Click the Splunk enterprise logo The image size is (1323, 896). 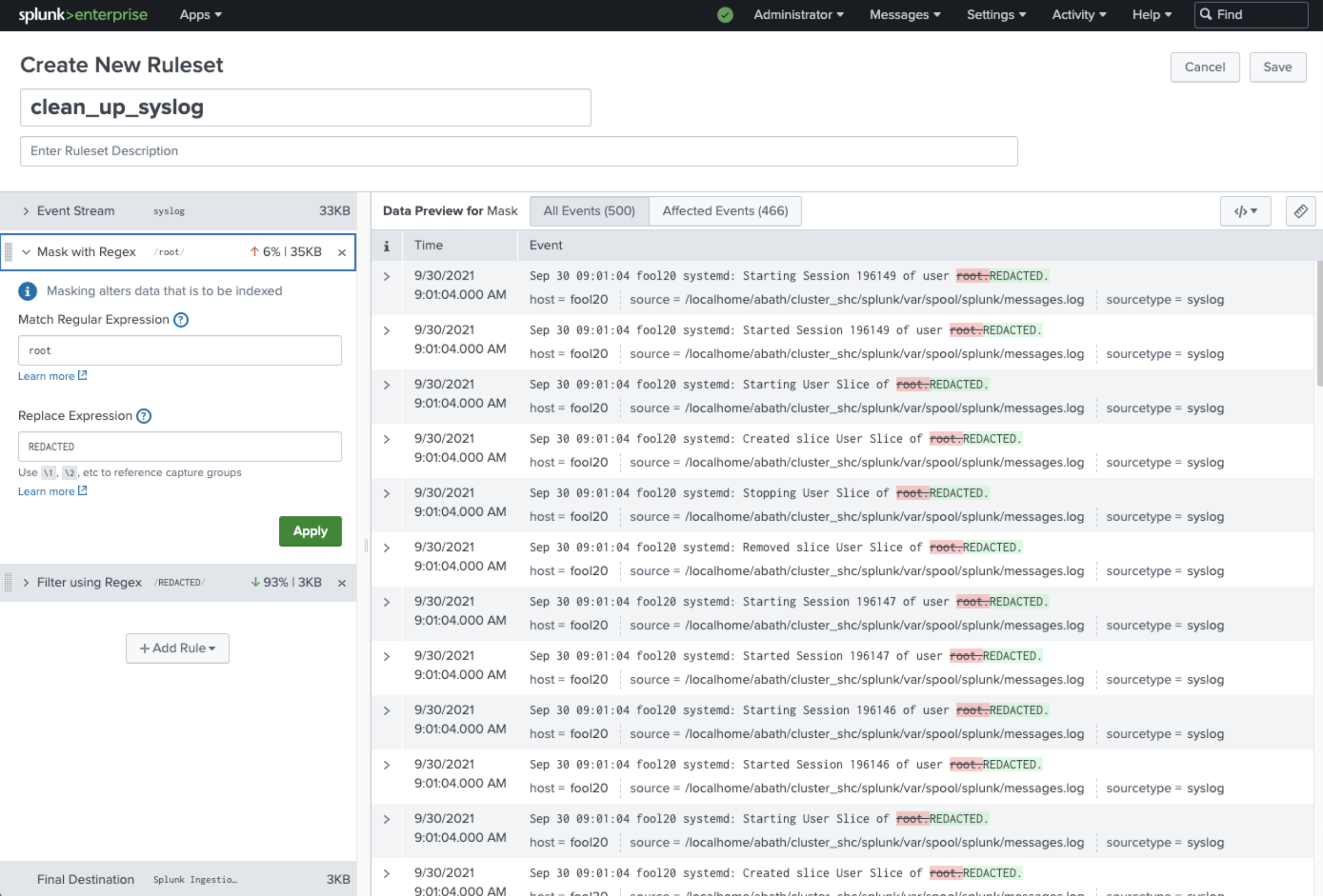coord(83,15)
